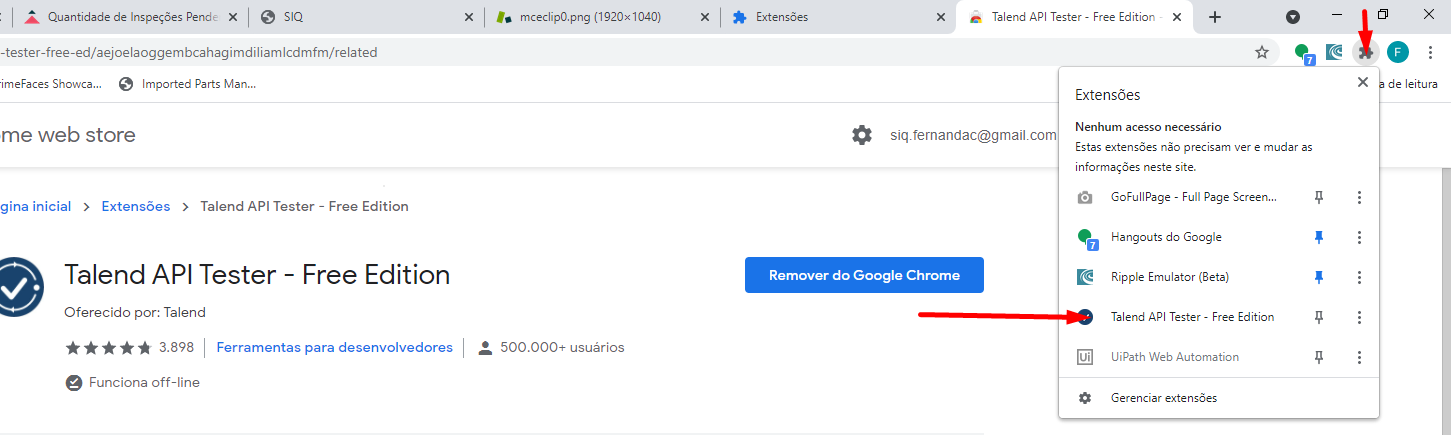Click the Ripple Emulator toolbar icon
The width and height of the screenshot is (1451, 435).
tap(1334, 52)
